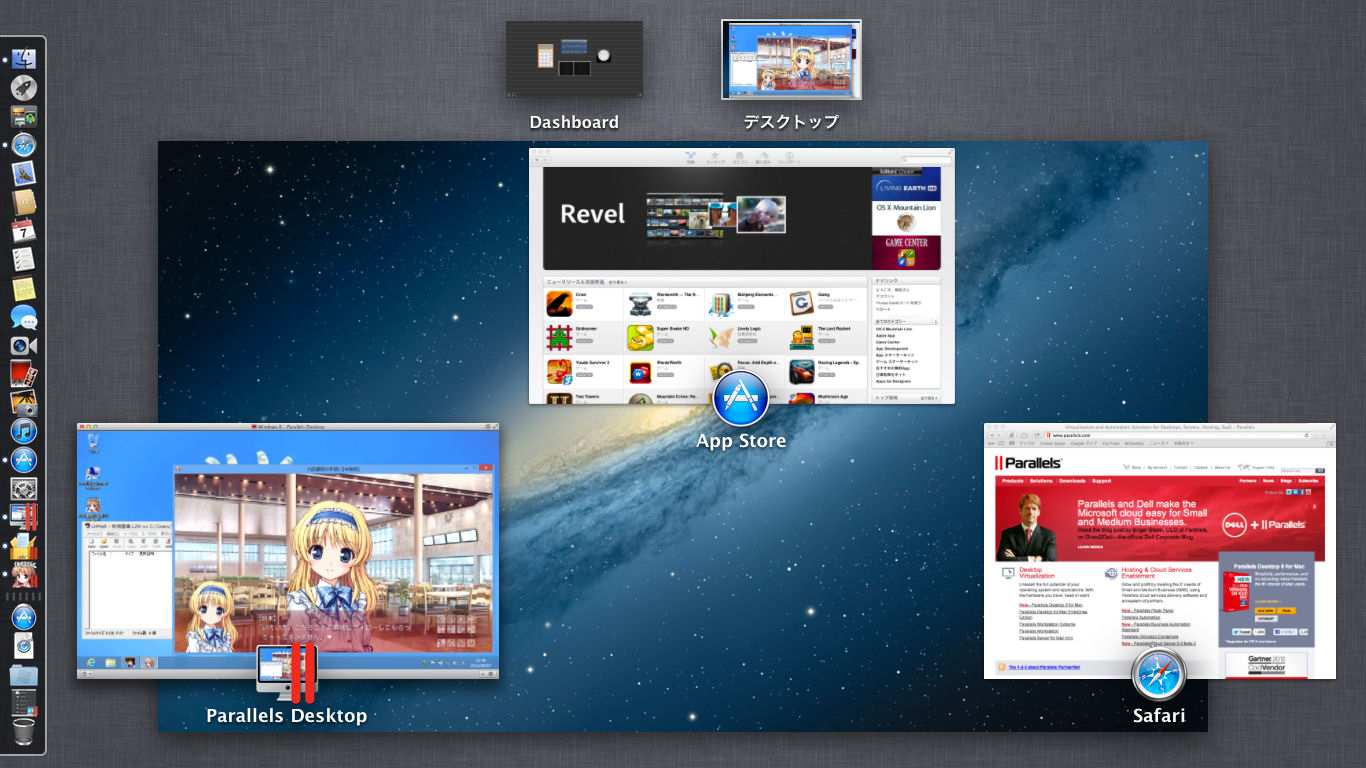Open the Trash in the Dock
Image resolution: width=1366 pixels, height=768 pixels.
[24, 730]
